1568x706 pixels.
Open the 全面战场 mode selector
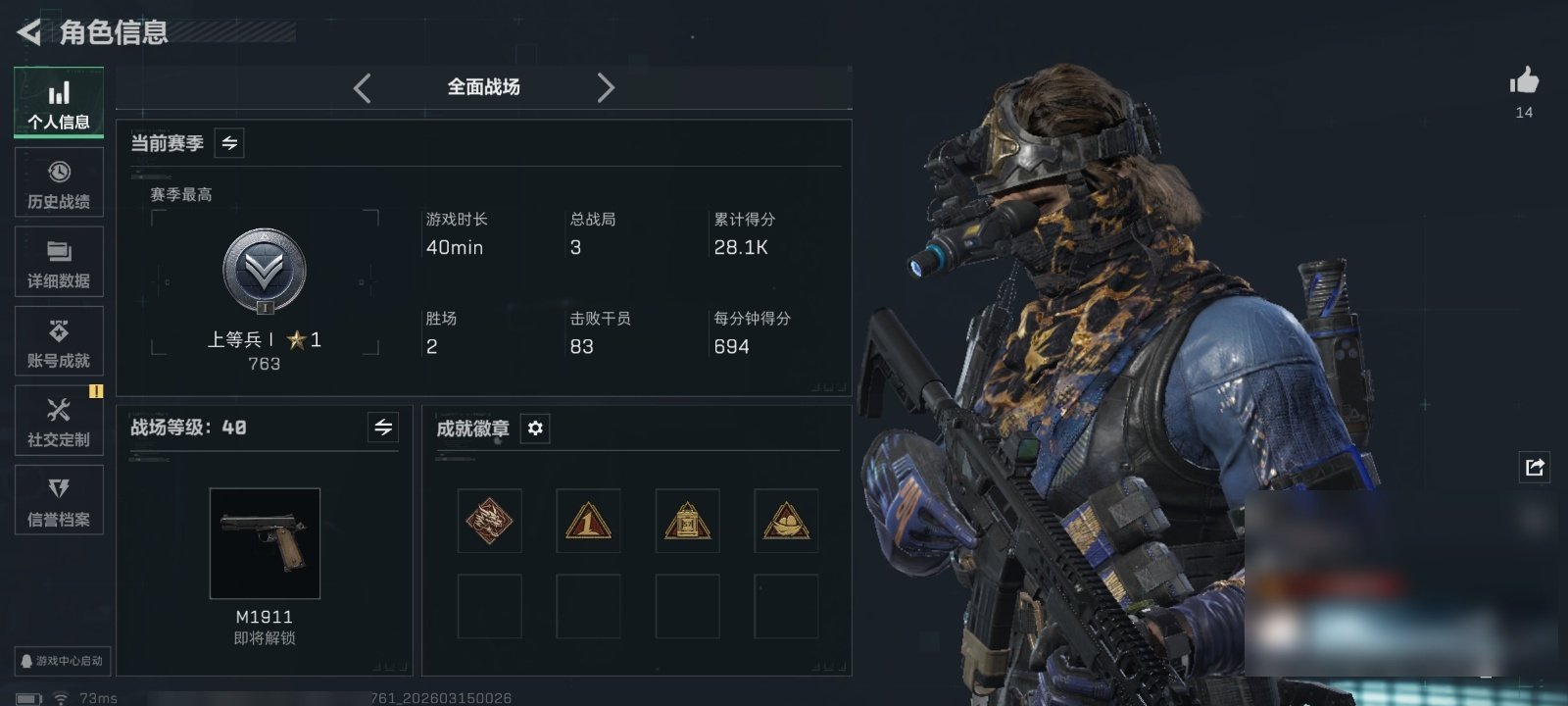click(x=484, y=87)
